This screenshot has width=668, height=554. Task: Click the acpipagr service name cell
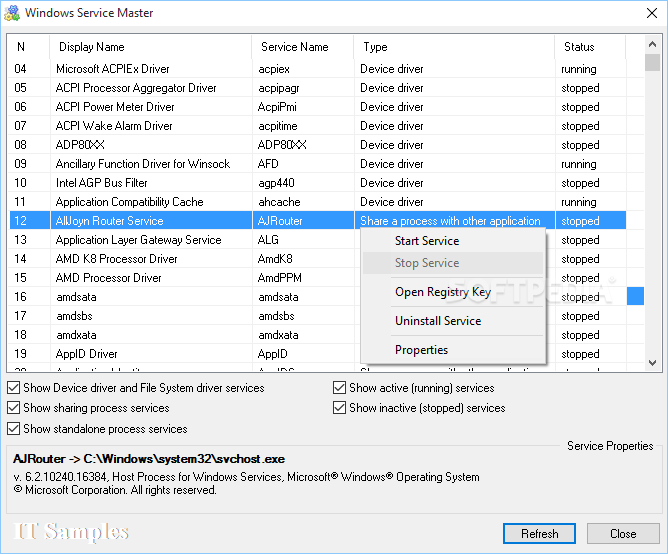(x=303, y=88)
